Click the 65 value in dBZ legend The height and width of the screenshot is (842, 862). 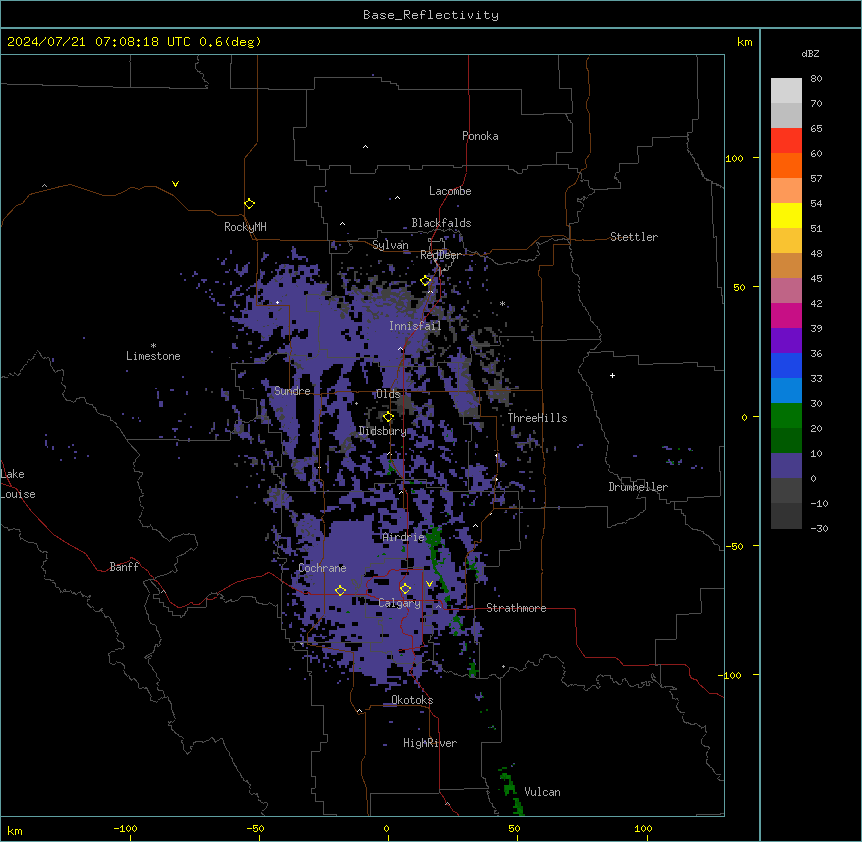point(816,129)
